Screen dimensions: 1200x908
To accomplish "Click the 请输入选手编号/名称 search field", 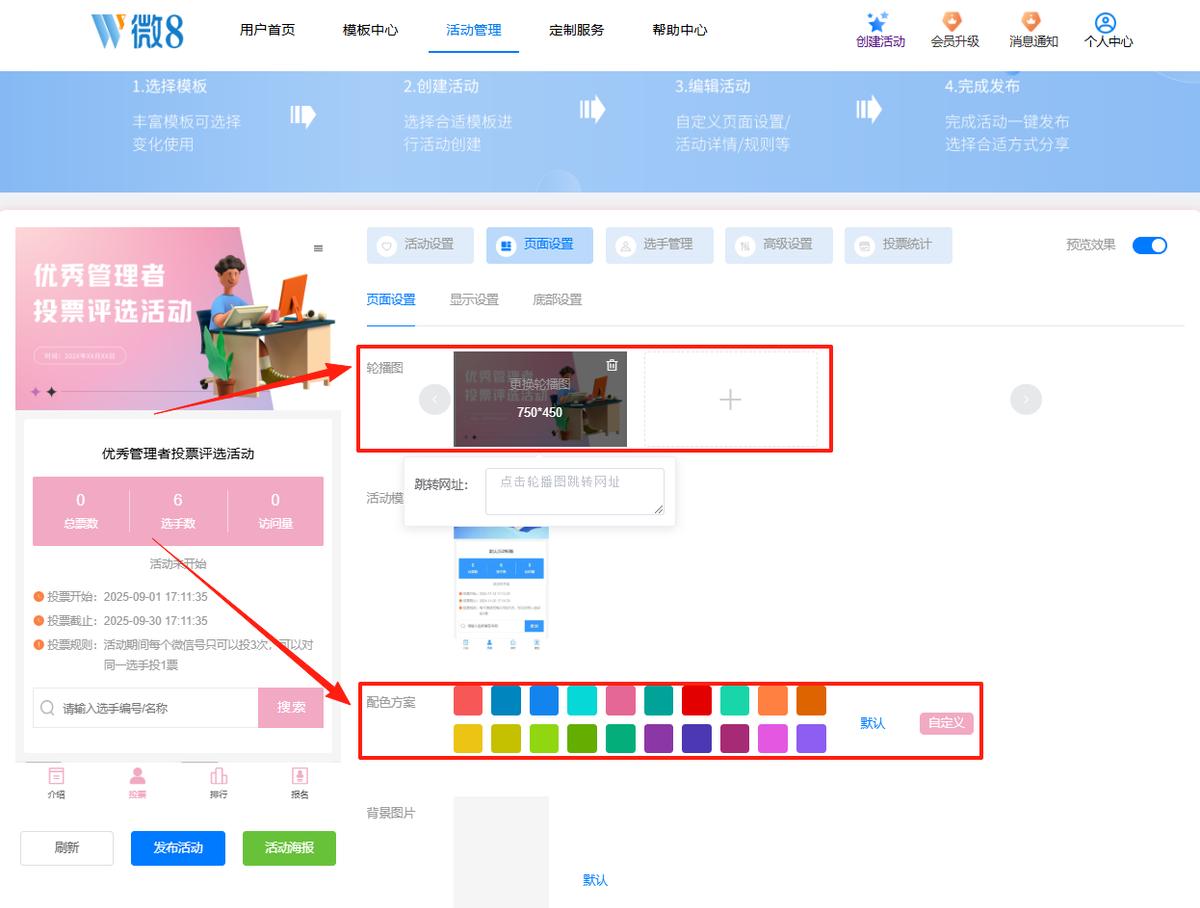I will [146, 707].
